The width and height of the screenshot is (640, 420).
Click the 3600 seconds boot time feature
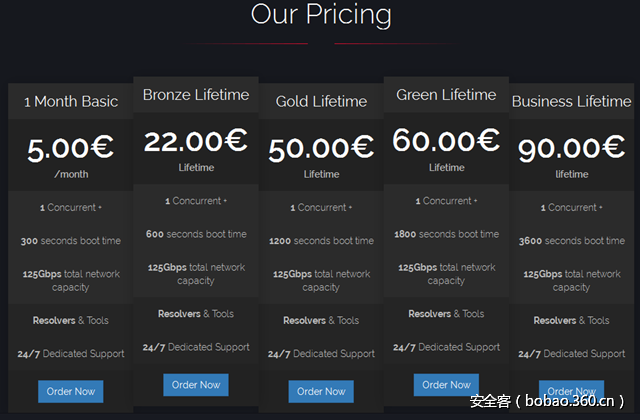coord(571,241)
